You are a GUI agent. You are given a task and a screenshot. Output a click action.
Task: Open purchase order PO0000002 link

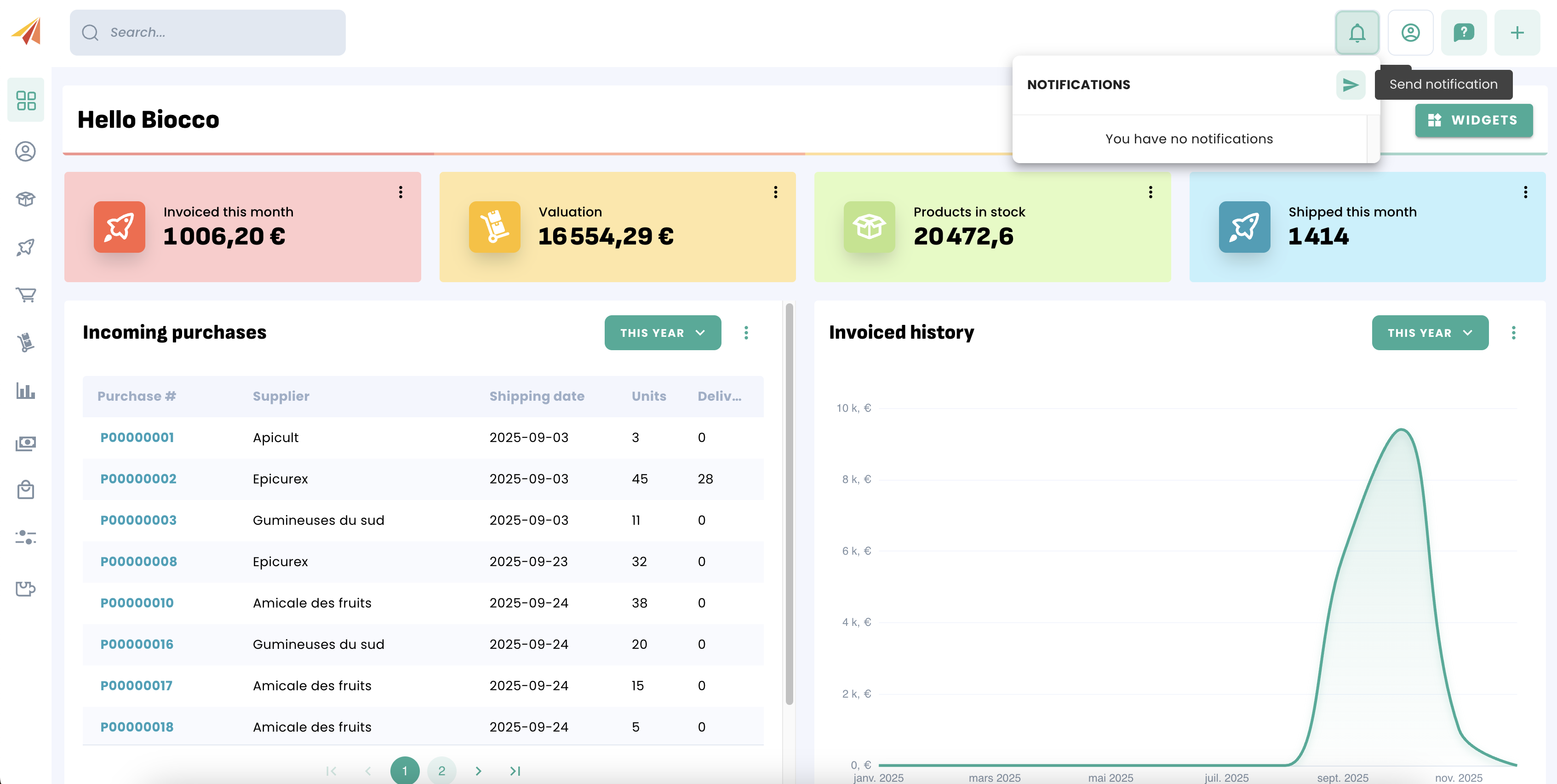[x=138, y=479]
